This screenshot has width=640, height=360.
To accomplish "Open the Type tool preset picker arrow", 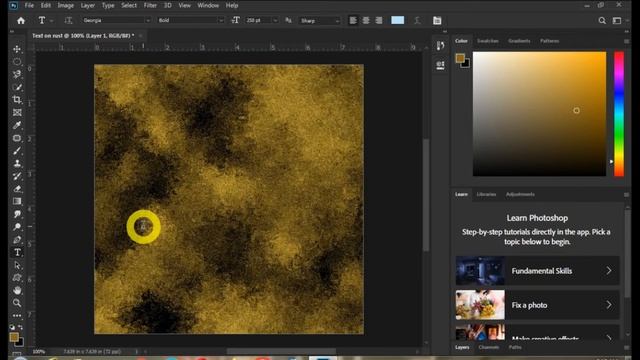I will pyautogui.click(x=51, y=20).
